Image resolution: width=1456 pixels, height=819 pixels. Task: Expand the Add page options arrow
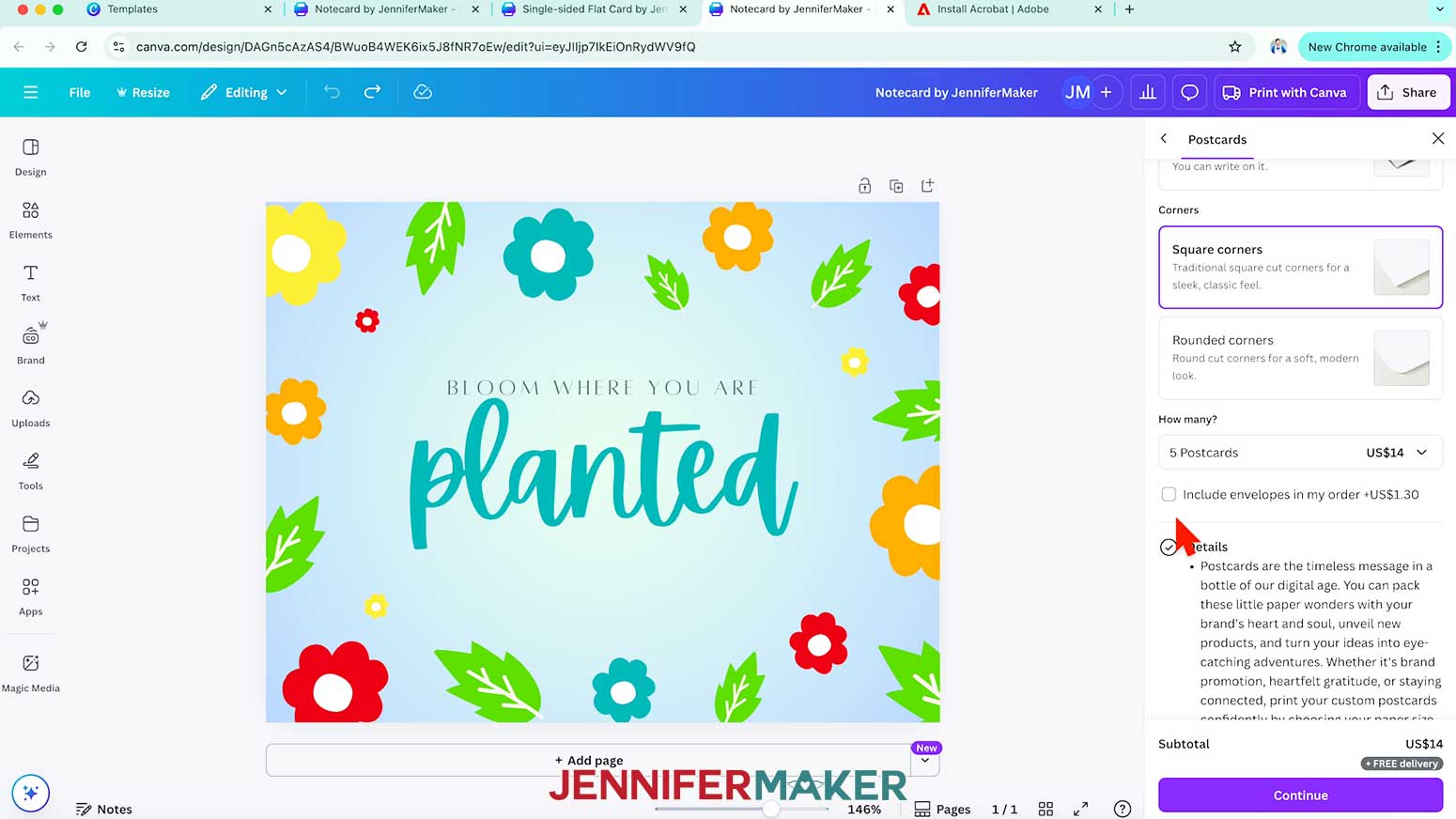[925, 760]
